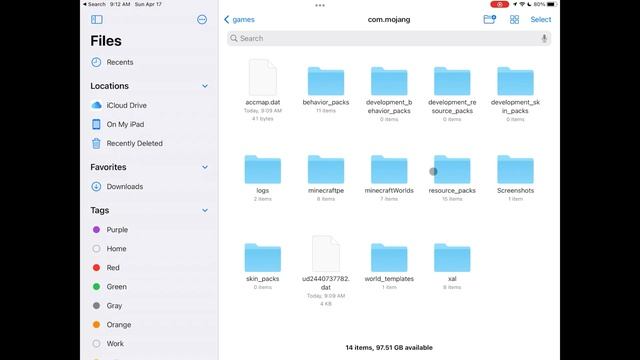Image resolution: width=640 pixels, height=360 pixels.
Task: Open the accmap.dat file
Action: click(262, 78)
